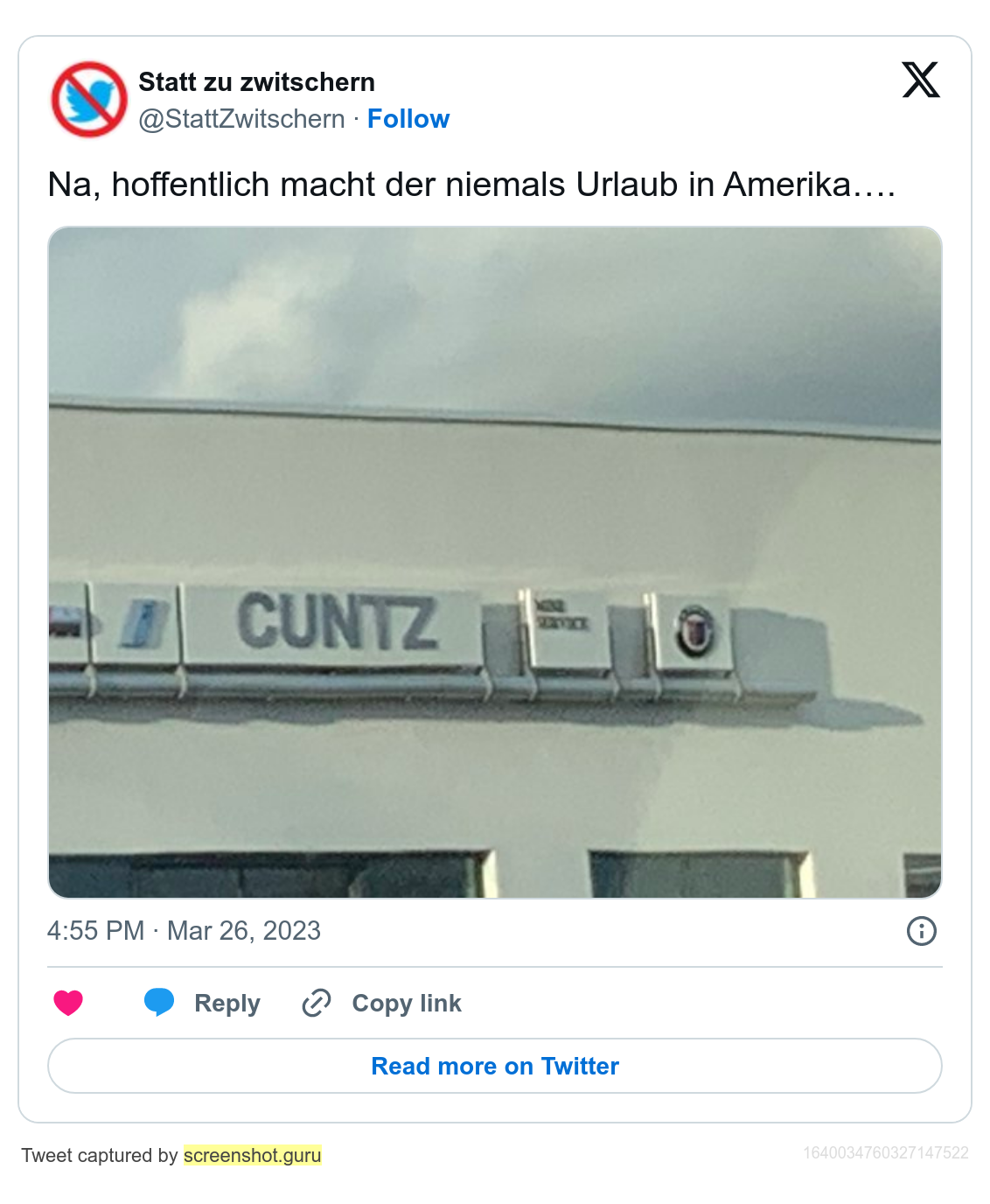The image size is (990, 1204).
Task: Visit the highlighted screenshot.guru link
Action: (x=253, y=1155)
